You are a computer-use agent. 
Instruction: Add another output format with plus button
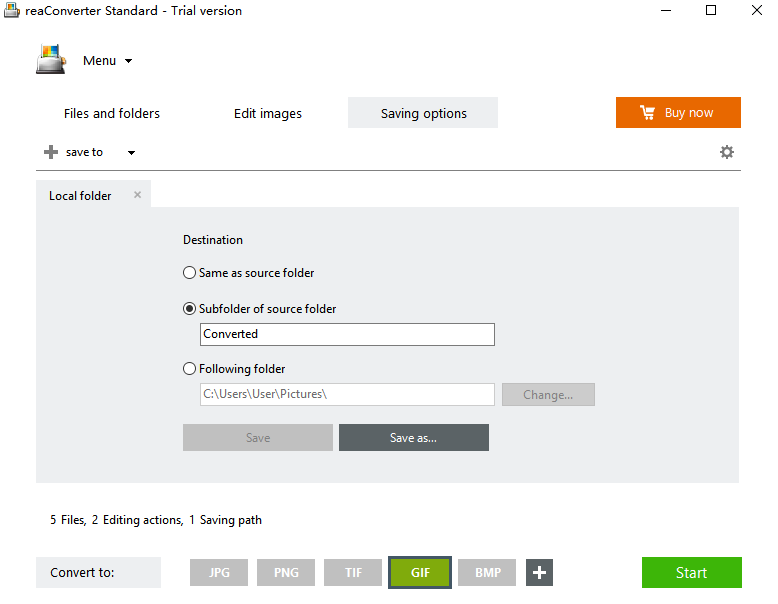(539, 572)
